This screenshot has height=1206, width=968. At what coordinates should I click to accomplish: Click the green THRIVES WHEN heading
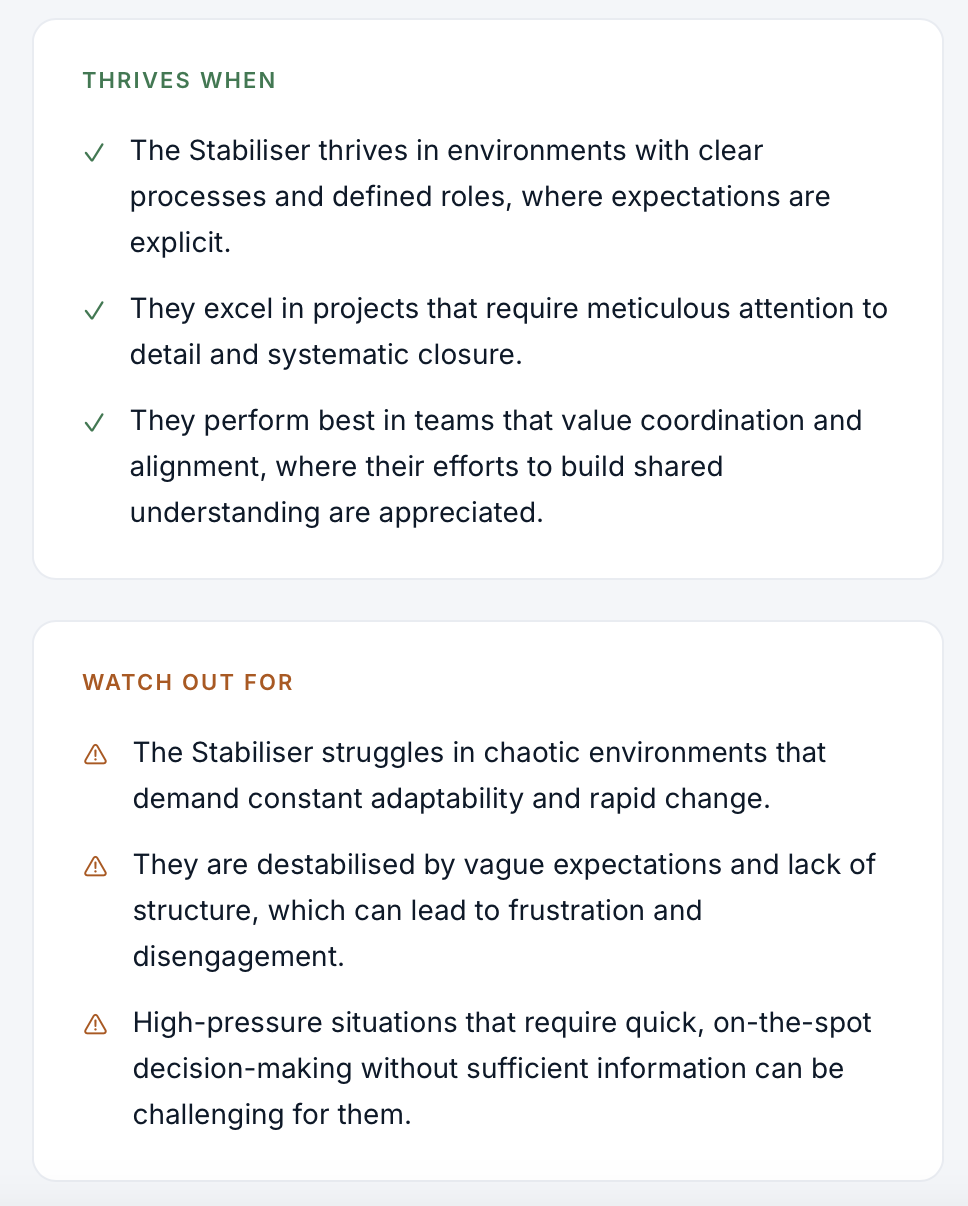[x=179, y=81]
